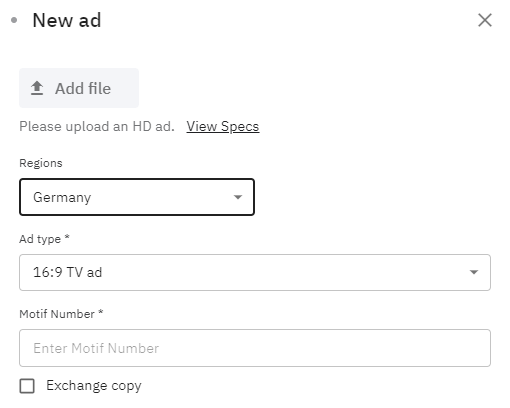
Task: Click the selected 16:9 TV ad value
Action: [67, 272]
